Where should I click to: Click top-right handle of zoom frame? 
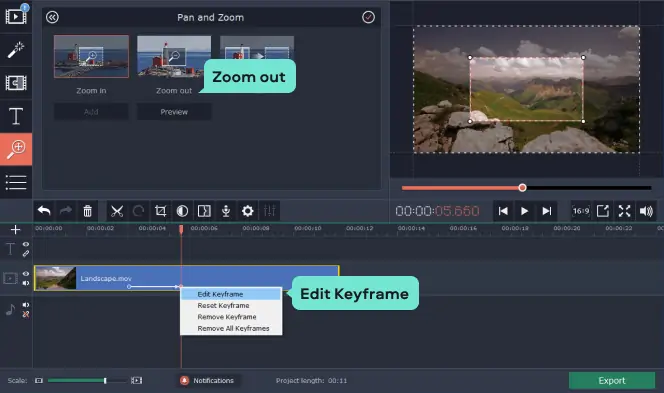pos(584,57)
